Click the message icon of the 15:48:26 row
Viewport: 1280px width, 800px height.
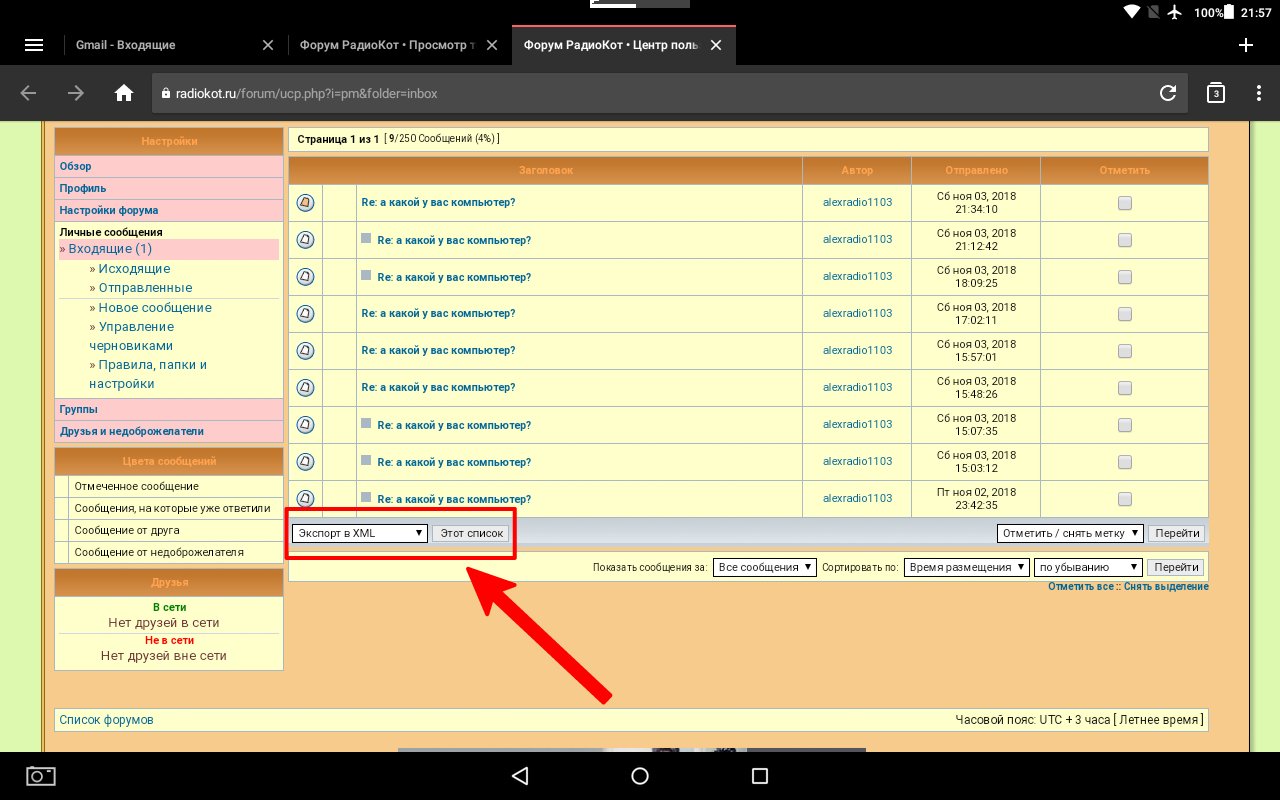(x=306, y=388)
